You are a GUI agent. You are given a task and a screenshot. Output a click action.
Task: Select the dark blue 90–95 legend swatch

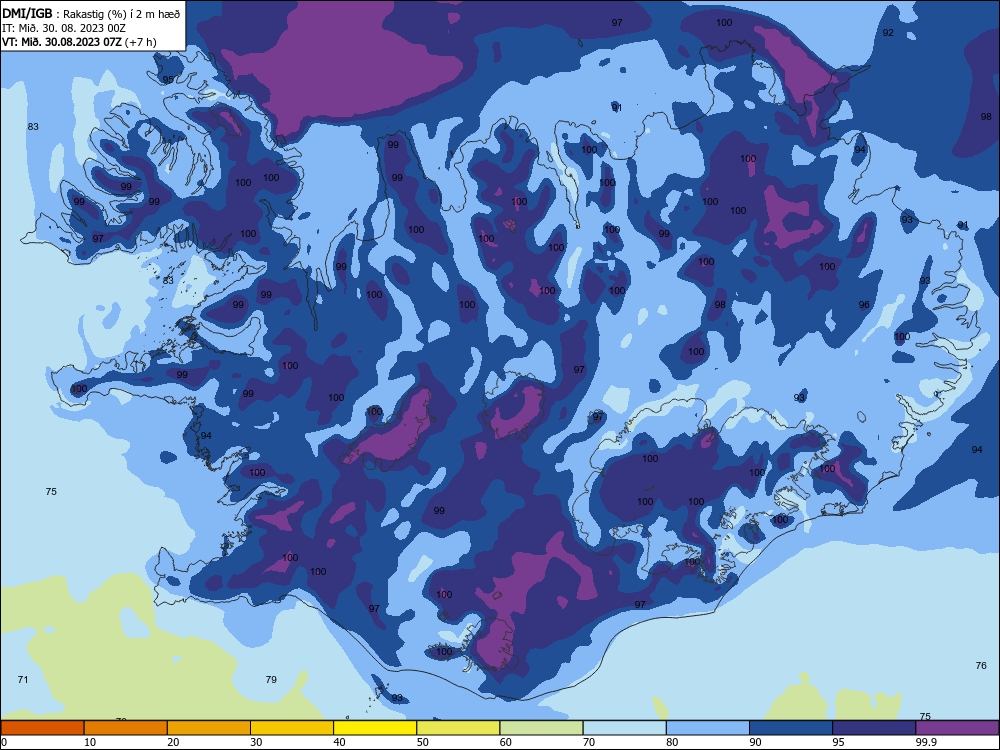pyautogui.click(x=791, y=728)
